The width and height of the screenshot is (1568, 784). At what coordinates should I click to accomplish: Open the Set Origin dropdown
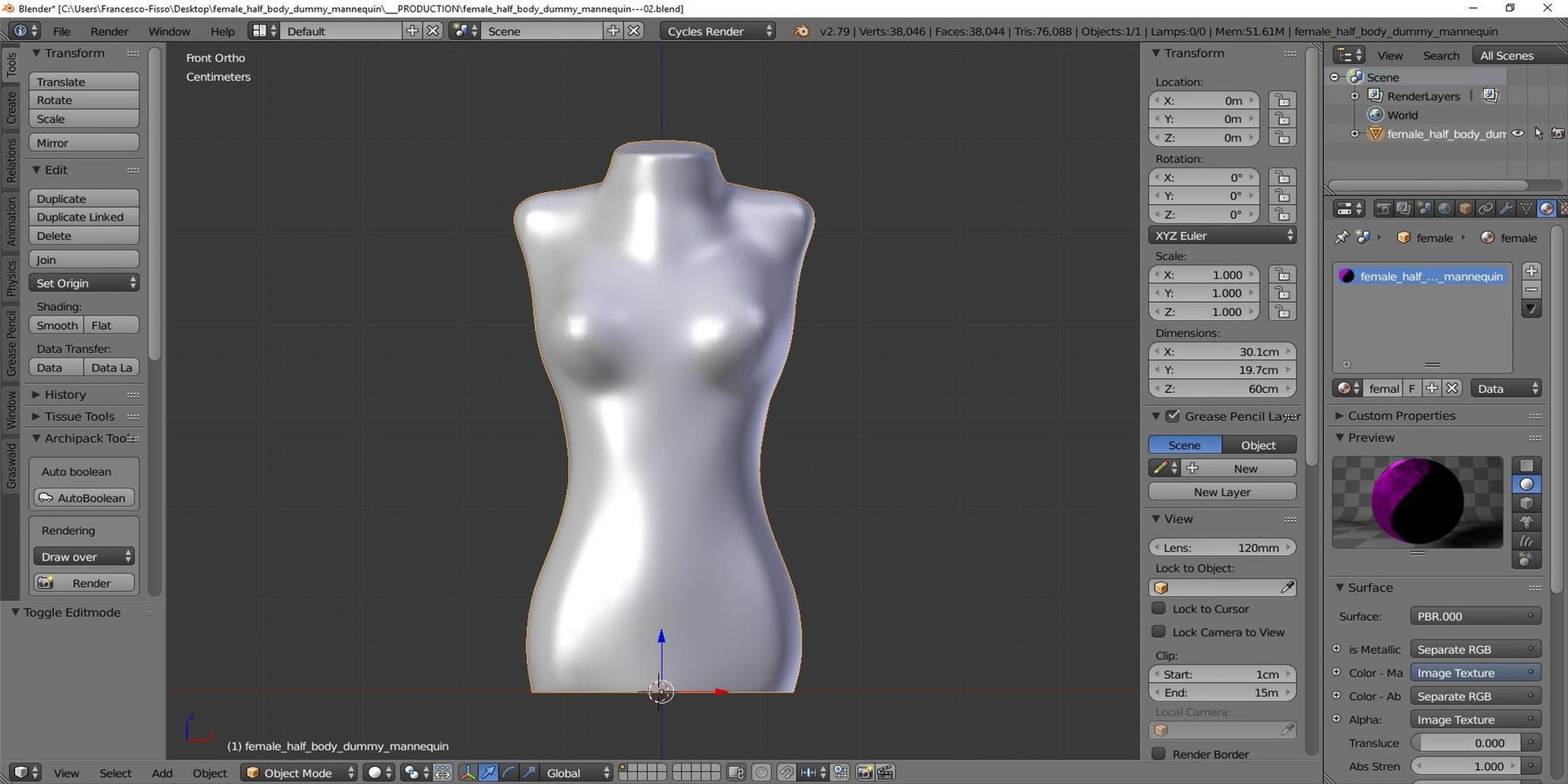pos(84,283)
